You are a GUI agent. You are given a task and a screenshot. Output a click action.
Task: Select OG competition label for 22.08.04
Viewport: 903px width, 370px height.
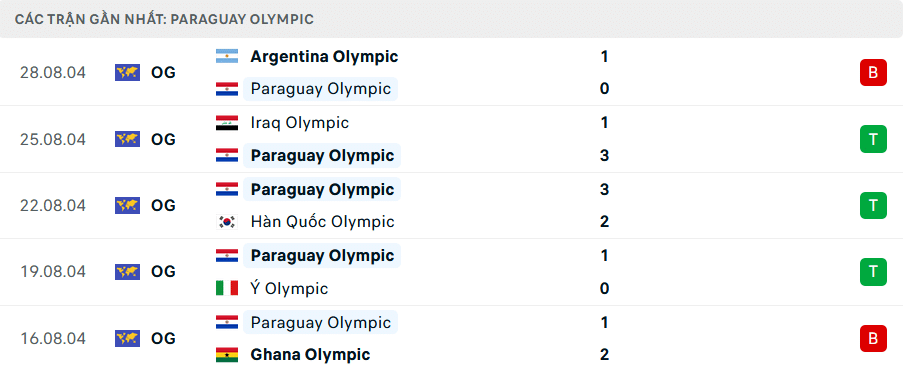pyautogui.click(x=163, y=206)
